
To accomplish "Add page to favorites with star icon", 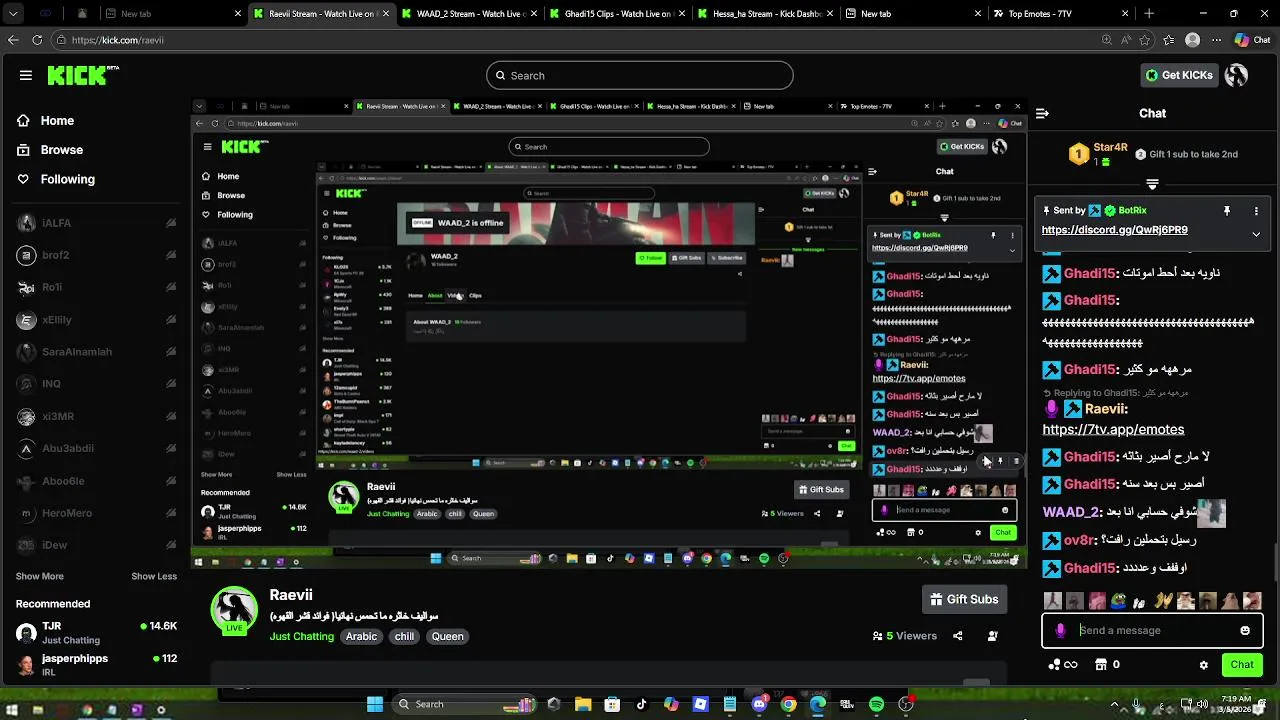I will [x=1144, y=40].
